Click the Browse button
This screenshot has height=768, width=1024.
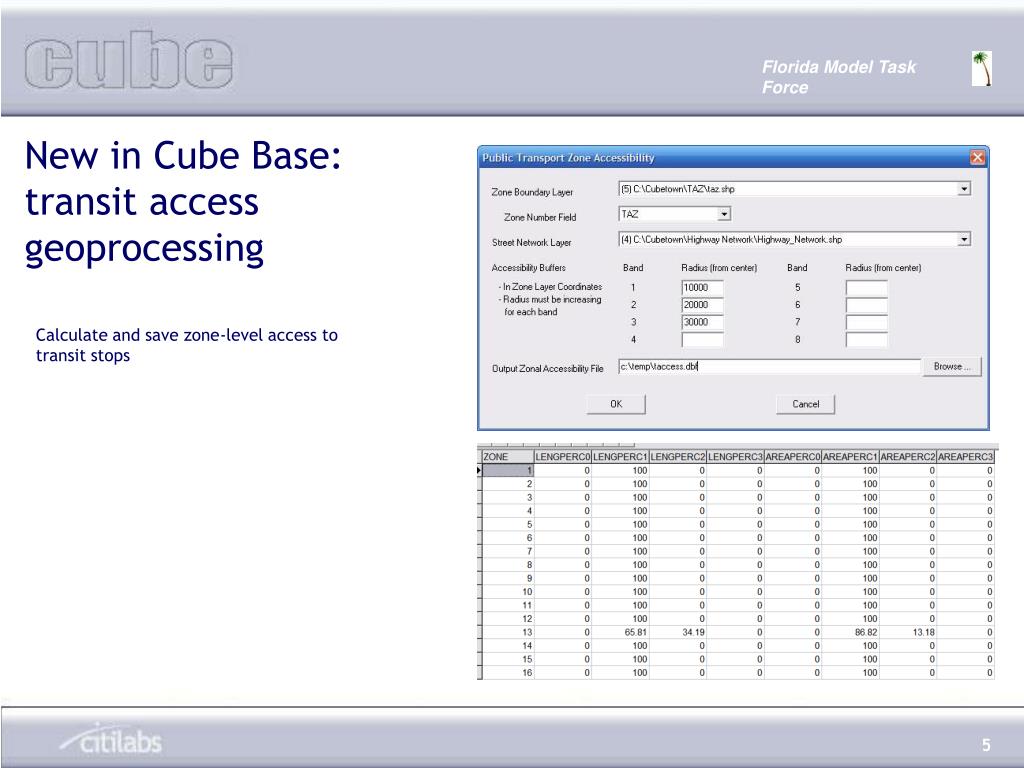[952, 367]
